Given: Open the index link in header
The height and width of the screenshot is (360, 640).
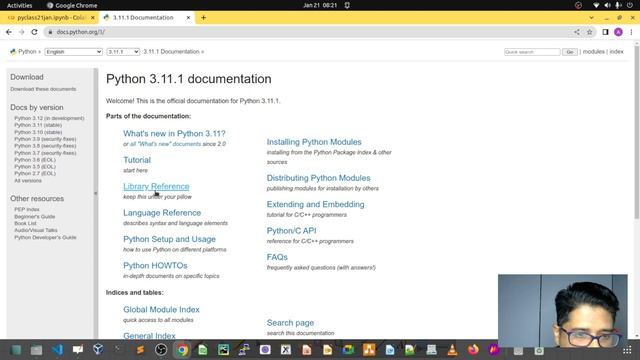Looking at the screenshot, I should coord(616,51).
